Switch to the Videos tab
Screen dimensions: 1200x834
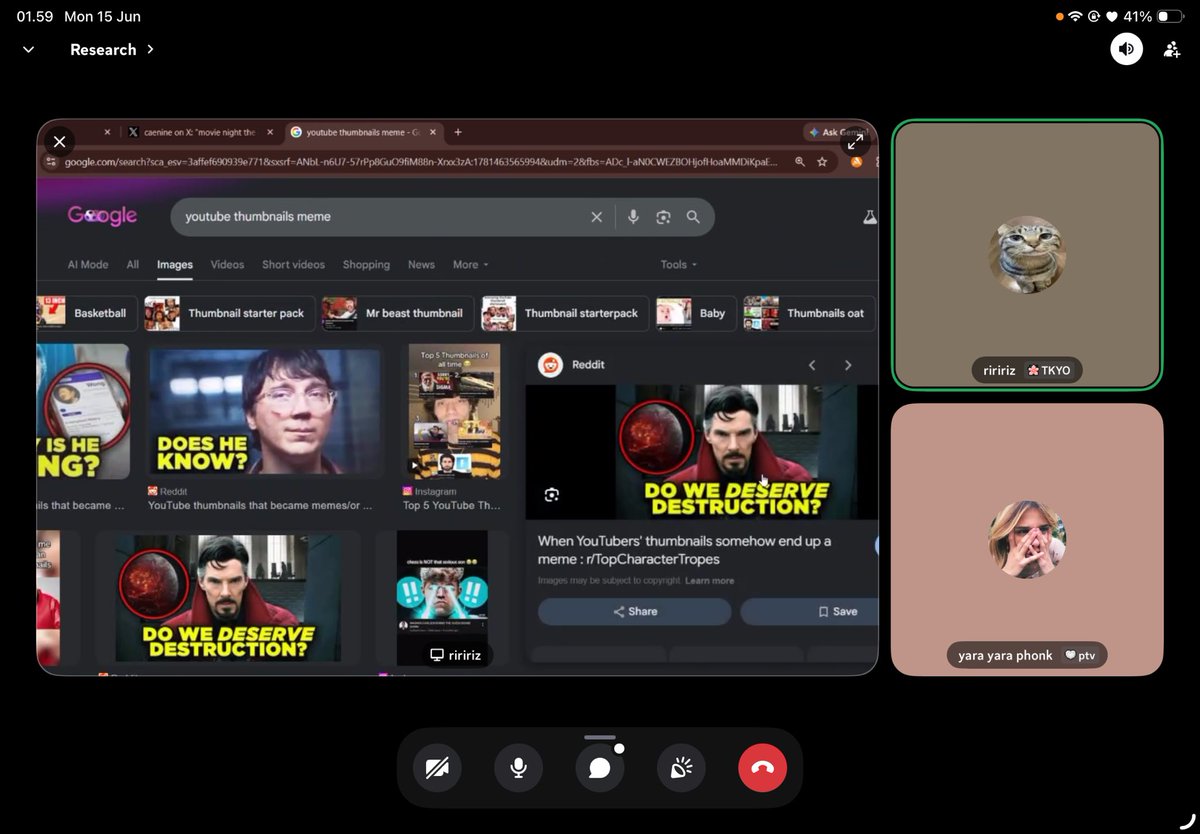click(x=227, y=265)
